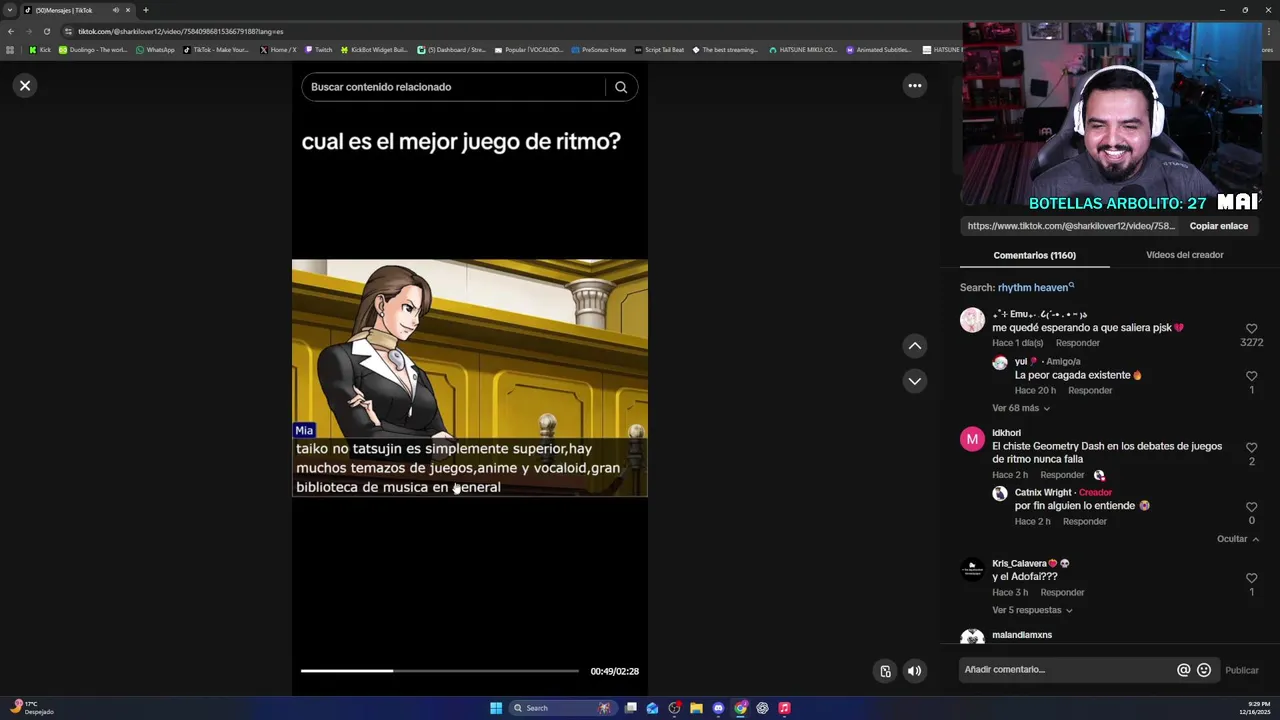Insert a mention with the @ icon

pos(1183,670)
